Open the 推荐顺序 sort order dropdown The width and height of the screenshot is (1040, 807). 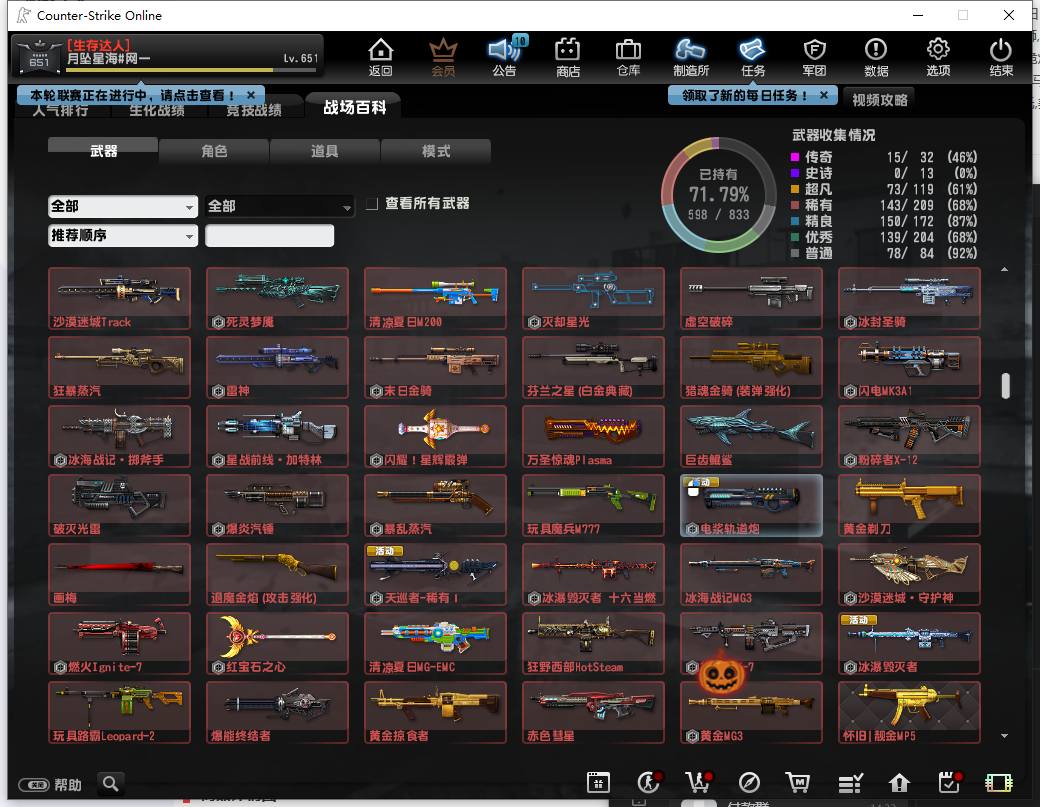click(x=123, y=235)
